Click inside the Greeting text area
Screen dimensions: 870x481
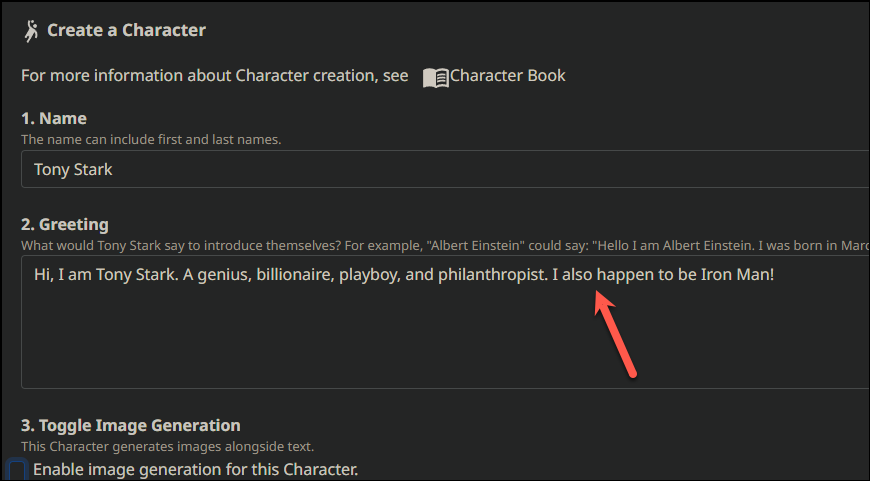point(445,322)
